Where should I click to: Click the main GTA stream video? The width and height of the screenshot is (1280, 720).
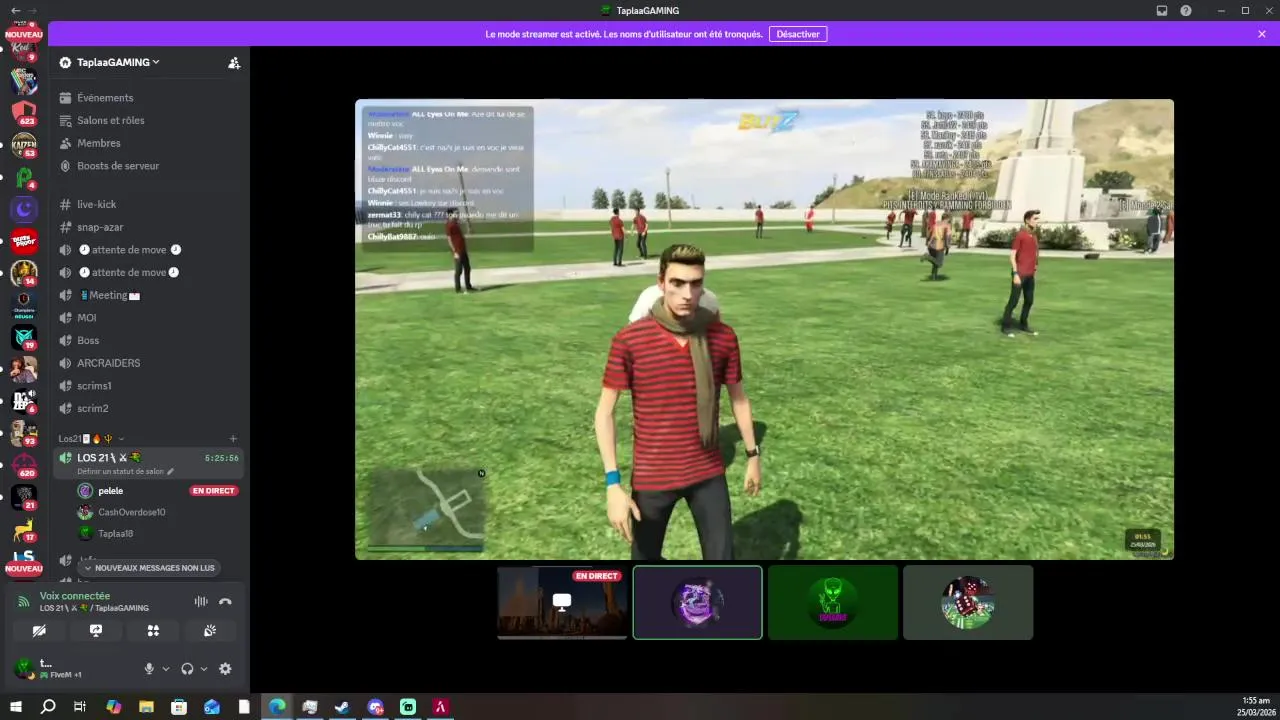[x=764, y=329]
